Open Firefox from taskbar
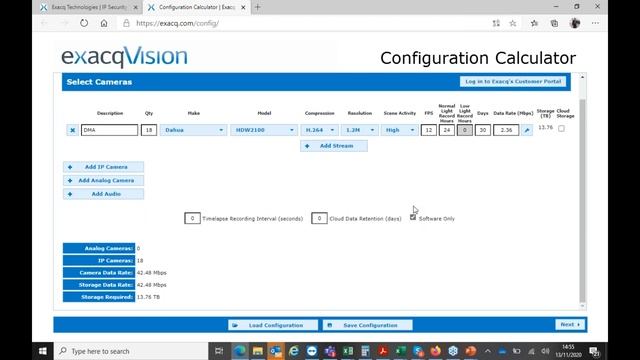 (x=436, y=351)
